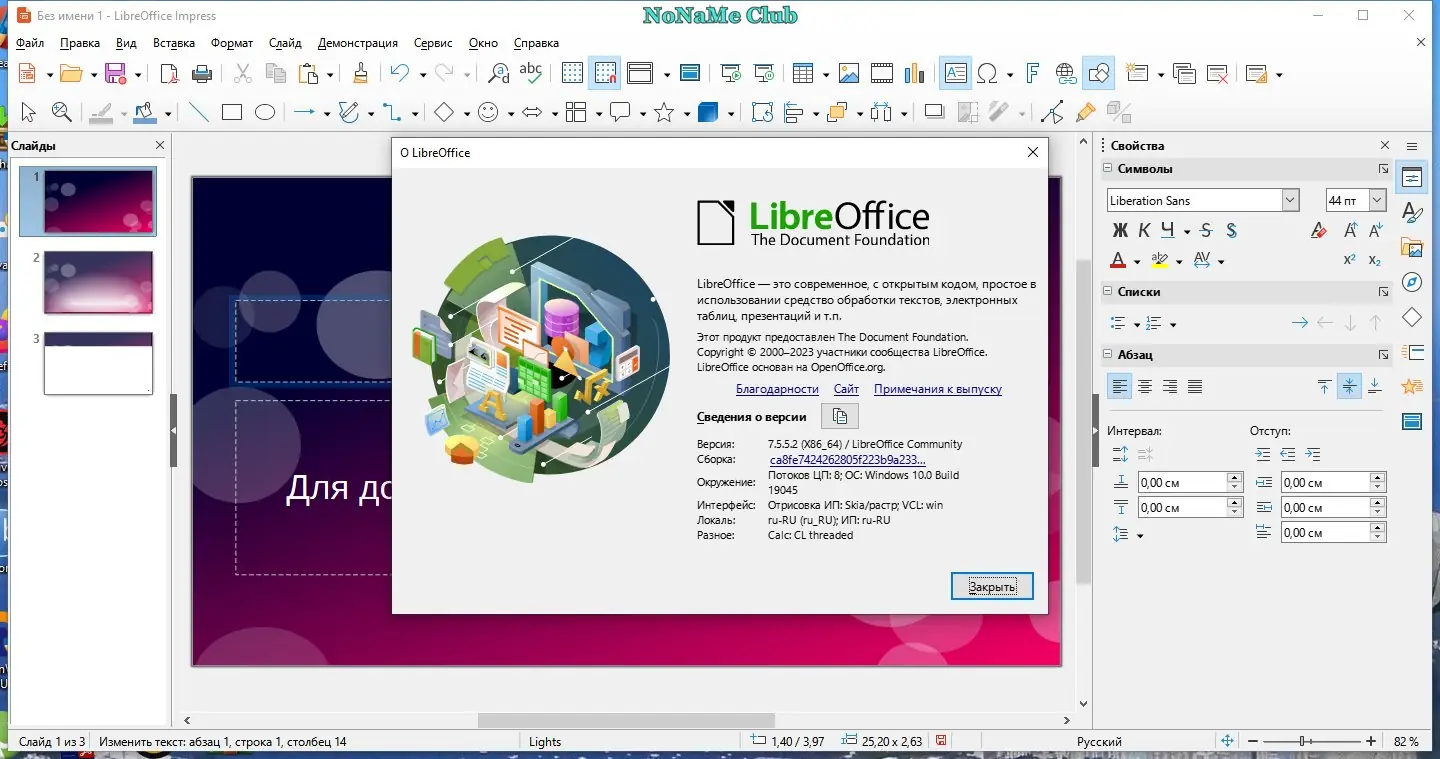Image resolution: width=1440 pixels, height=759 pixels.
Task: Draw a straight line with the Line tool
Action: [x=199, y=113]
